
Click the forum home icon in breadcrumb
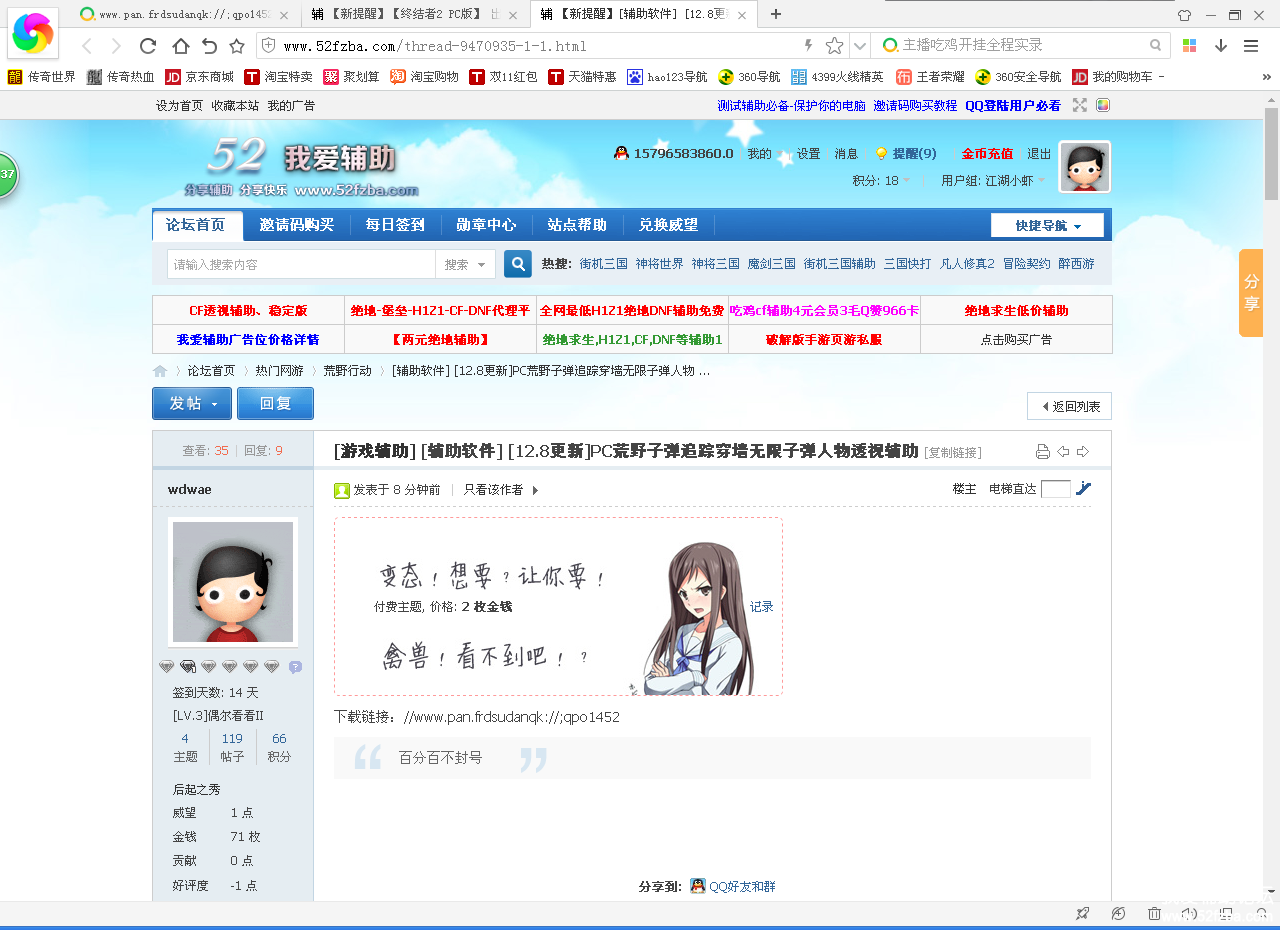click(x=160, y=371)
